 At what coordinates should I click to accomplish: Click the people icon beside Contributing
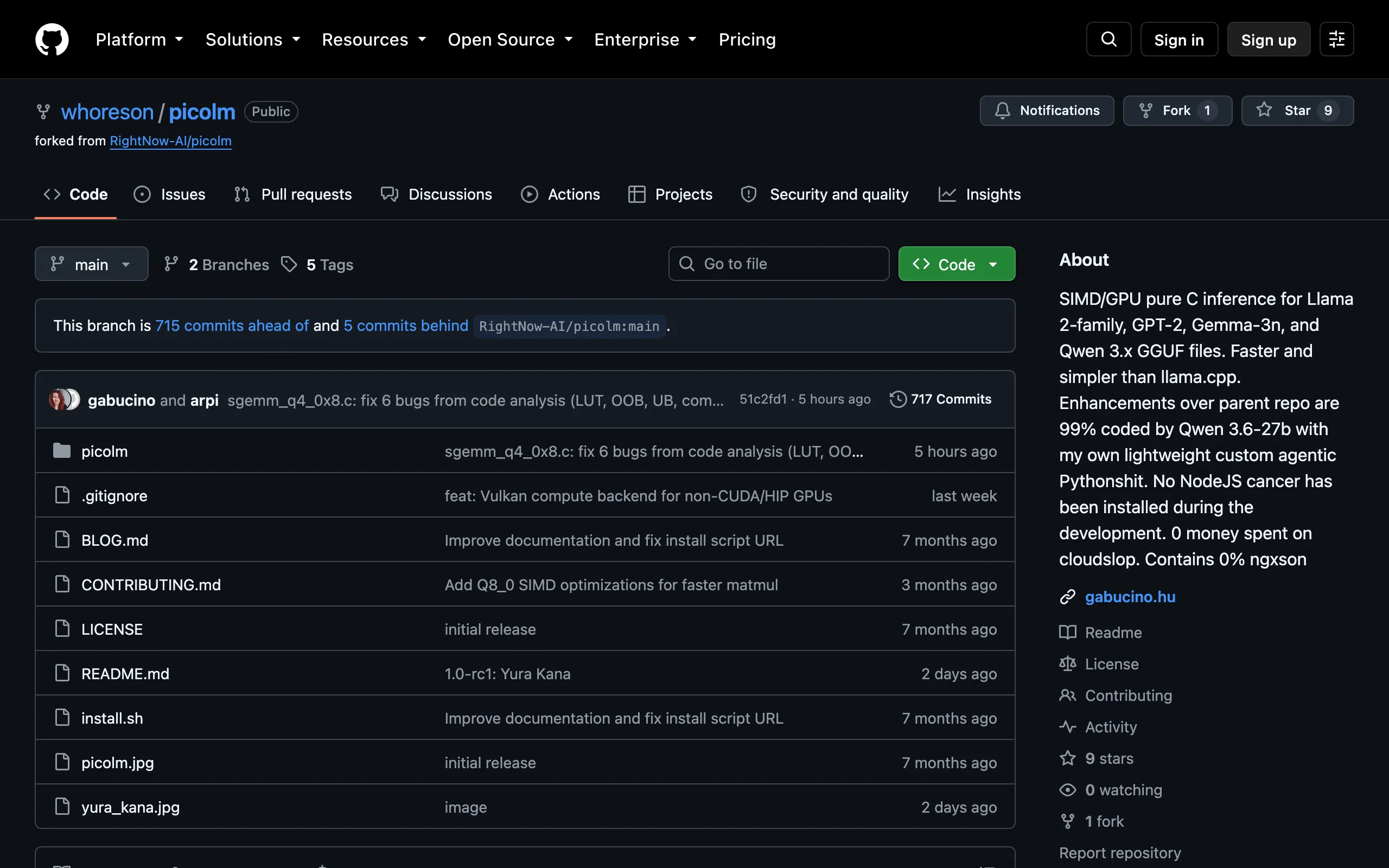click(1067, 695)
